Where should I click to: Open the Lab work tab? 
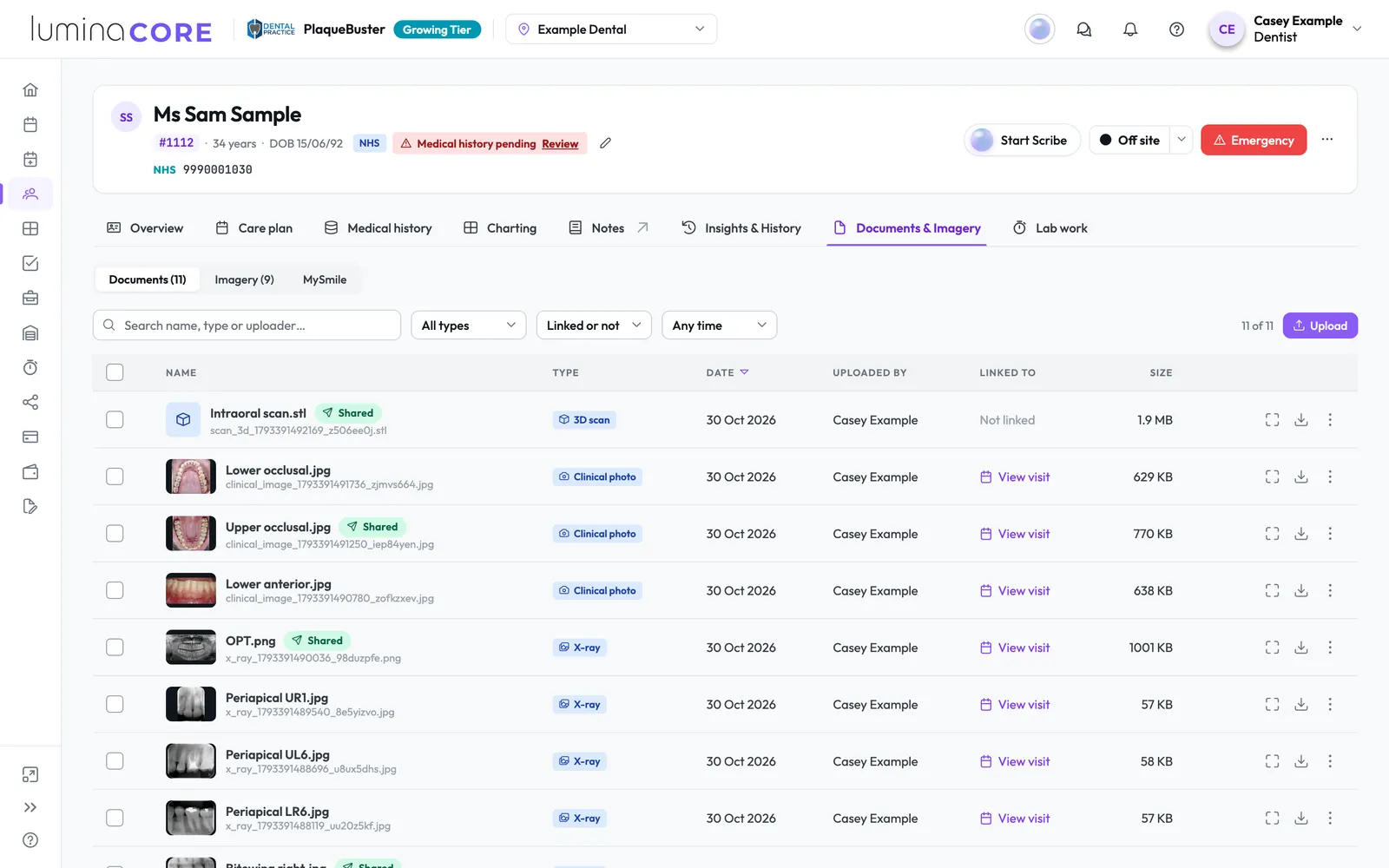(x=1050, y=228)
